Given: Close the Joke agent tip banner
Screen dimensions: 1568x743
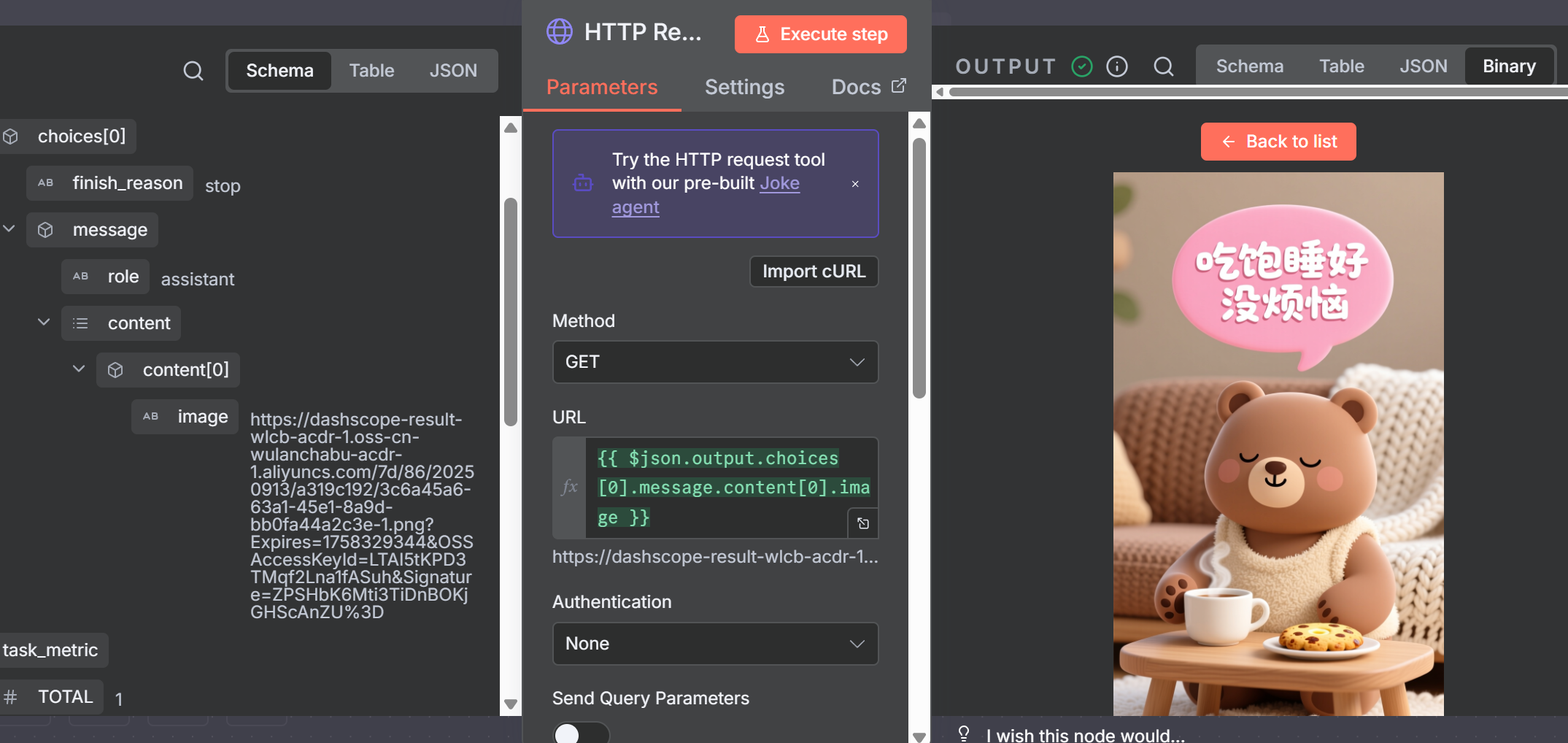Looking at the screenshot, I should 855,184.
